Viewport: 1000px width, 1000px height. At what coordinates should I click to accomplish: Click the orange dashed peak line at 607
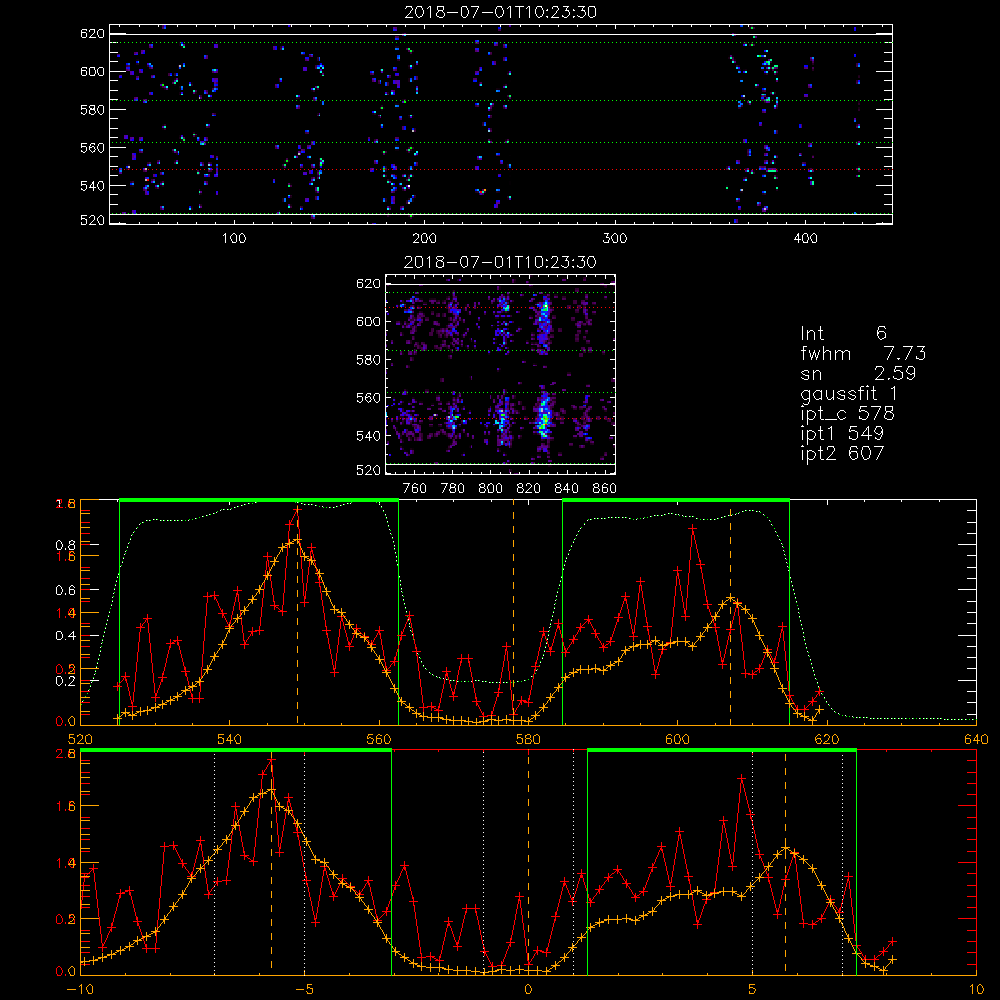[730, 615]
